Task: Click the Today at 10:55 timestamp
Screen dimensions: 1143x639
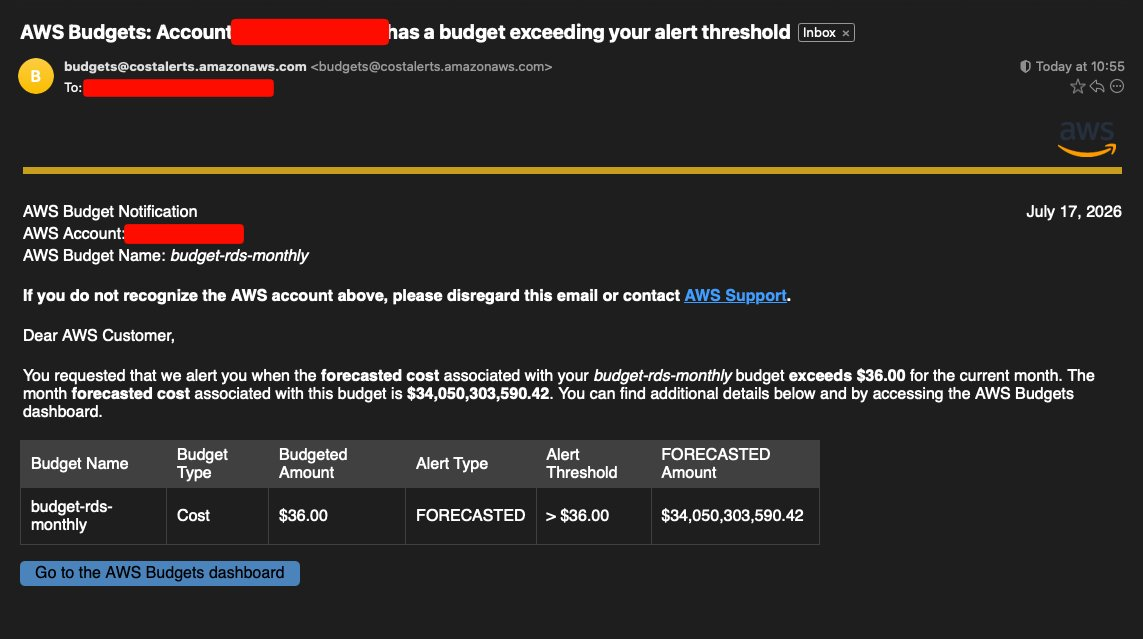Action: [x=1080, y=66]
